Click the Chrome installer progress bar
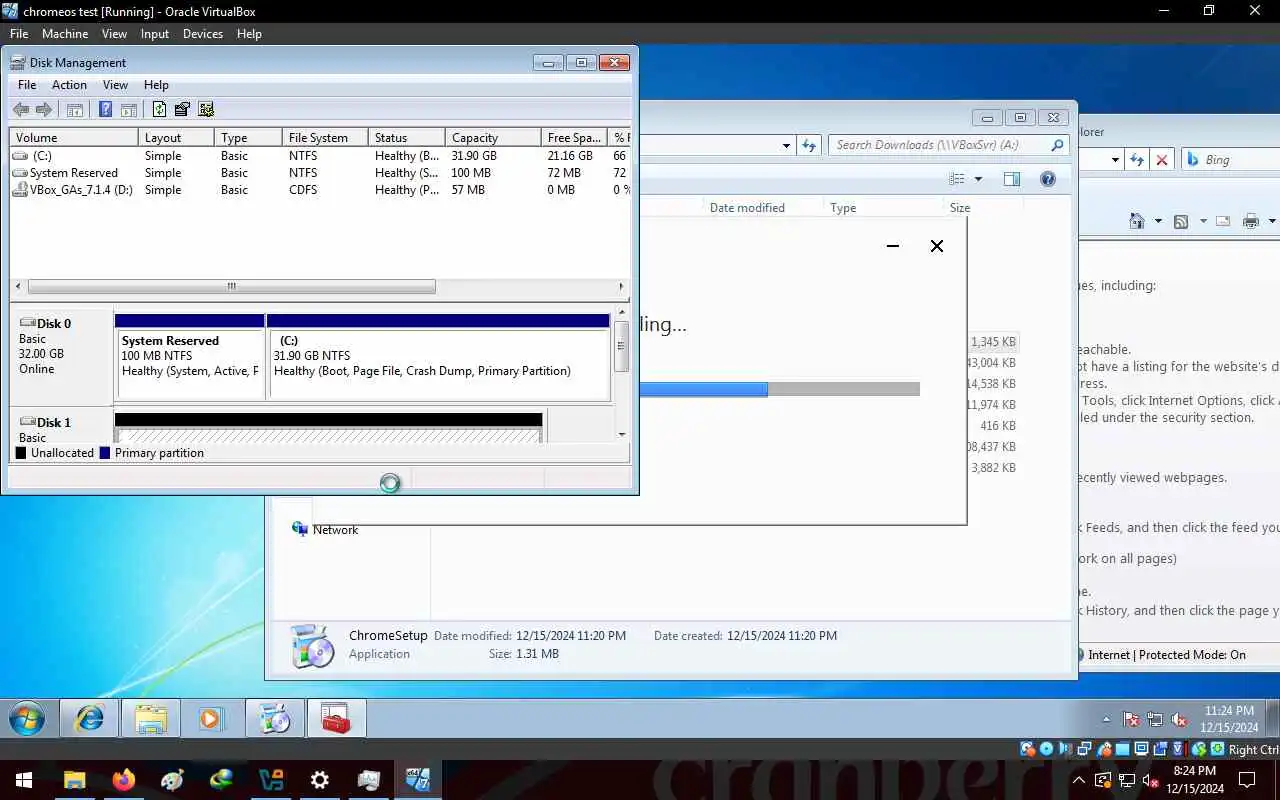The width and height of the screenshot is (1280, 800). pos(779,389)
